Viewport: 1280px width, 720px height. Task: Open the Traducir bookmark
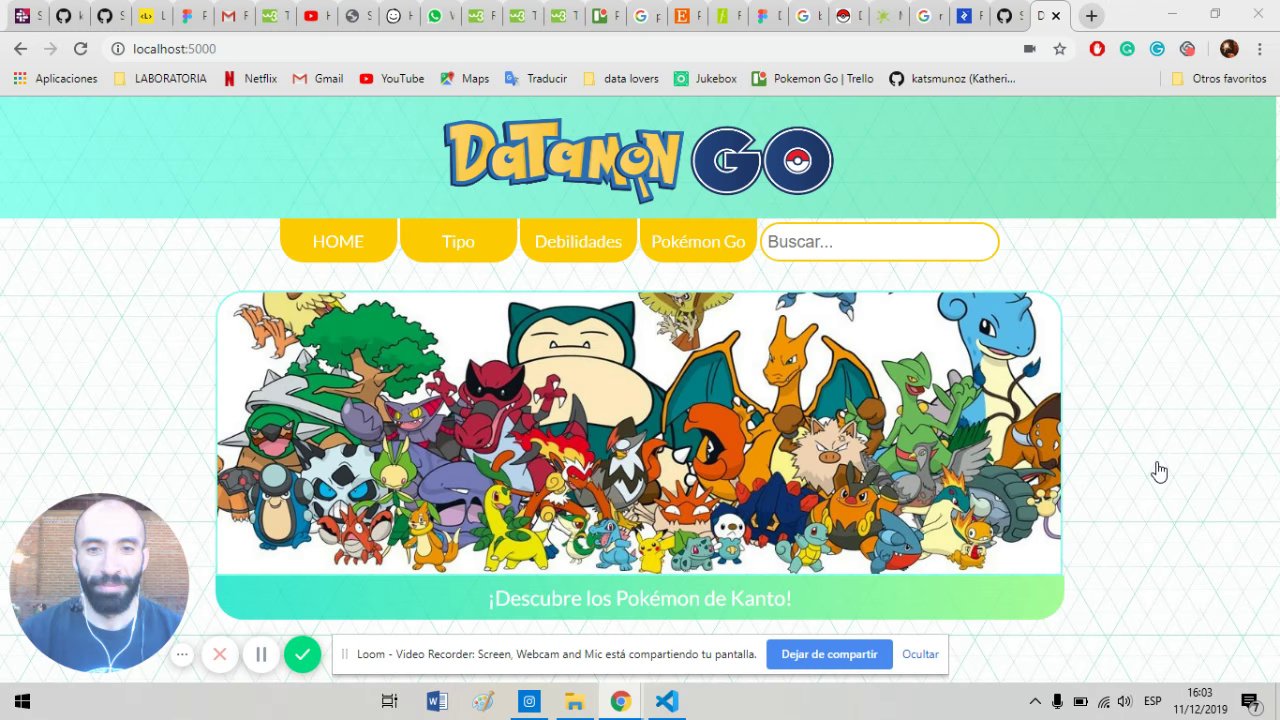536,78
